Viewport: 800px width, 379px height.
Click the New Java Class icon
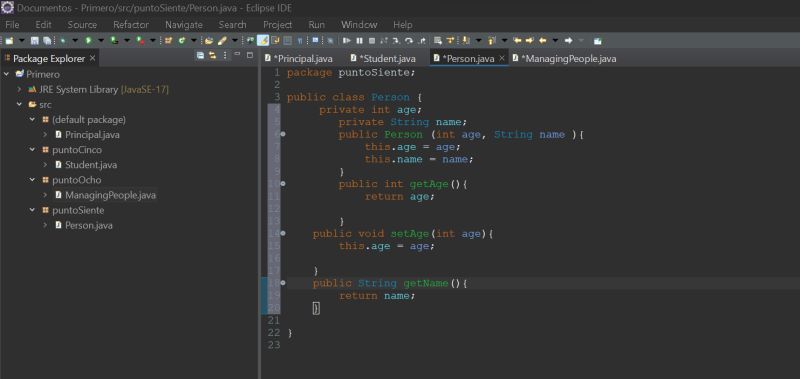pos(182,40)
